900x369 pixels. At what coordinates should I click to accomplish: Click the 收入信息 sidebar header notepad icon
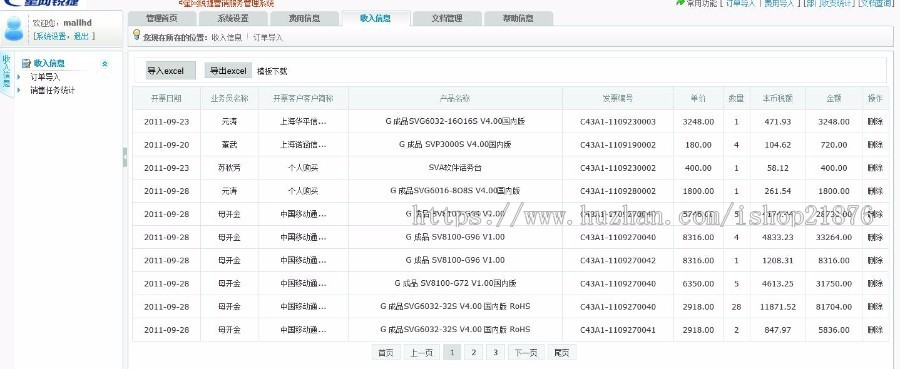26,63
